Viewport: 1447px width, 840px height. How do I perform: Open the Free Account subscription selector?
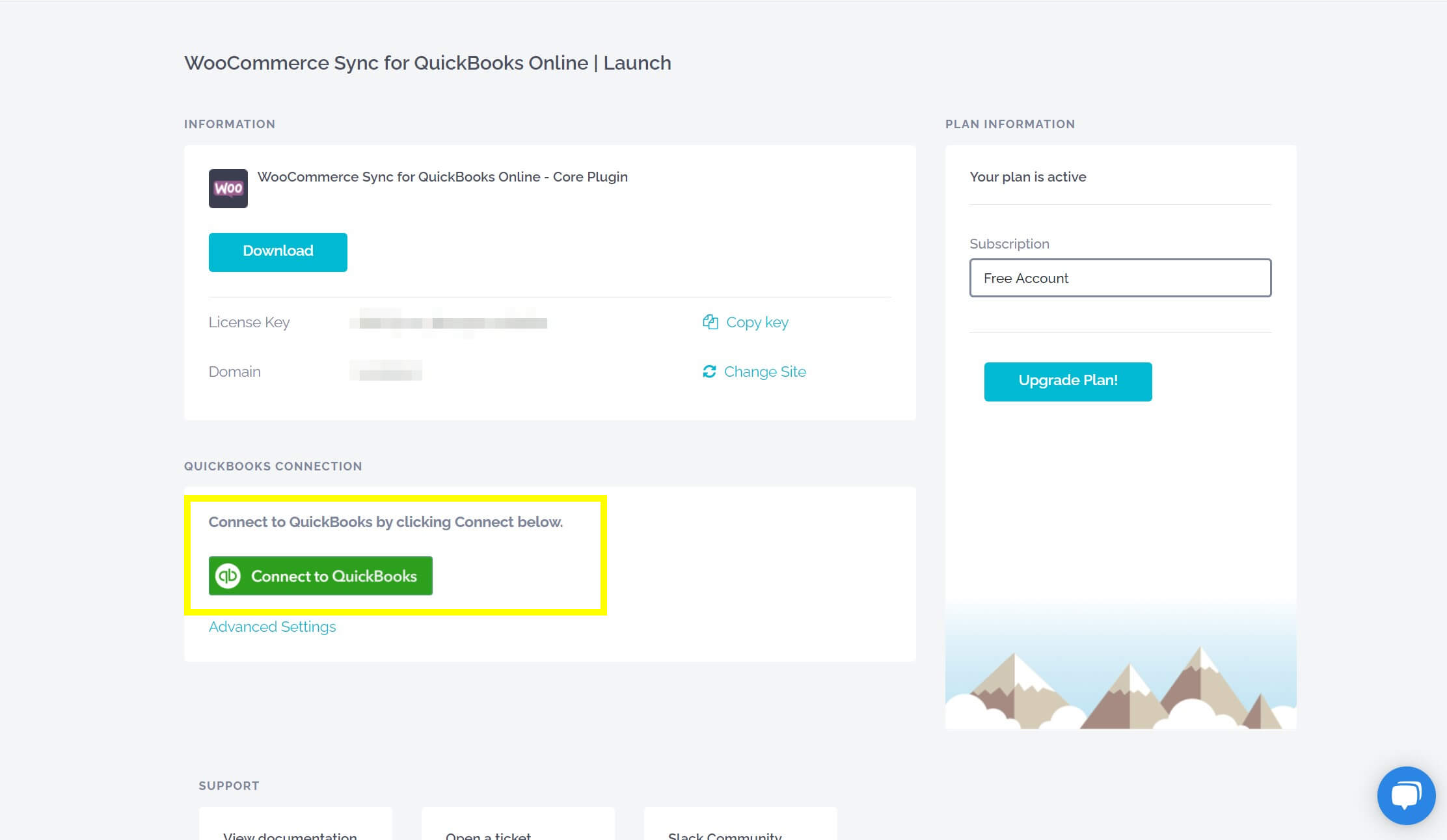pyautogui.click(x=1119, y=278)
